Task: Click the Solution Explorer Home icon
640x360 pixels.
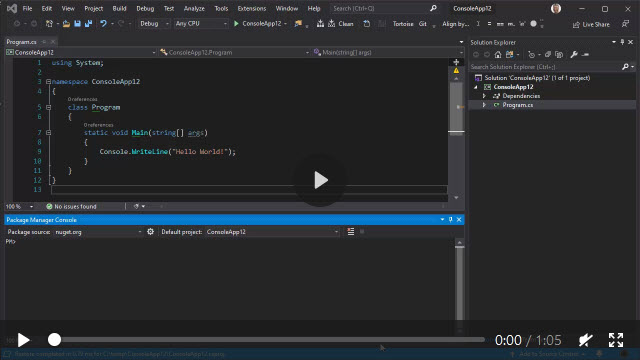Action: [498, 54]
